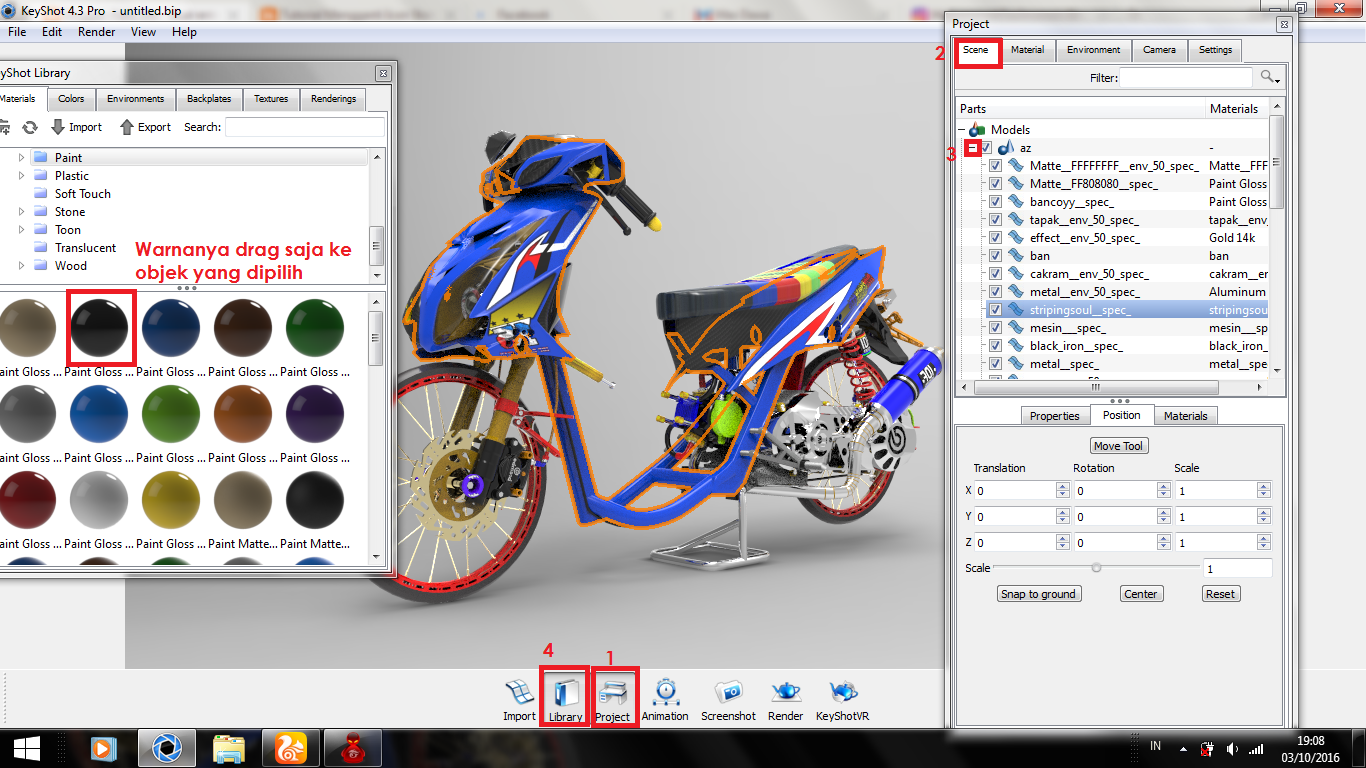Click the Search field in the KeyShot Library
The width and height of the screenshot is (1366, 768).
305,127
